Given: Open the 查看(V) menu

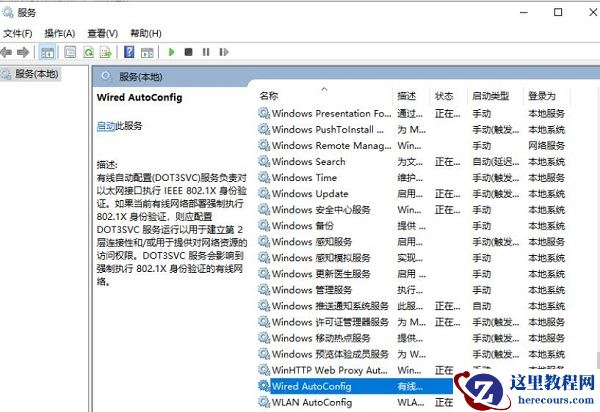Looking at the screenshot, I should 103,34.
